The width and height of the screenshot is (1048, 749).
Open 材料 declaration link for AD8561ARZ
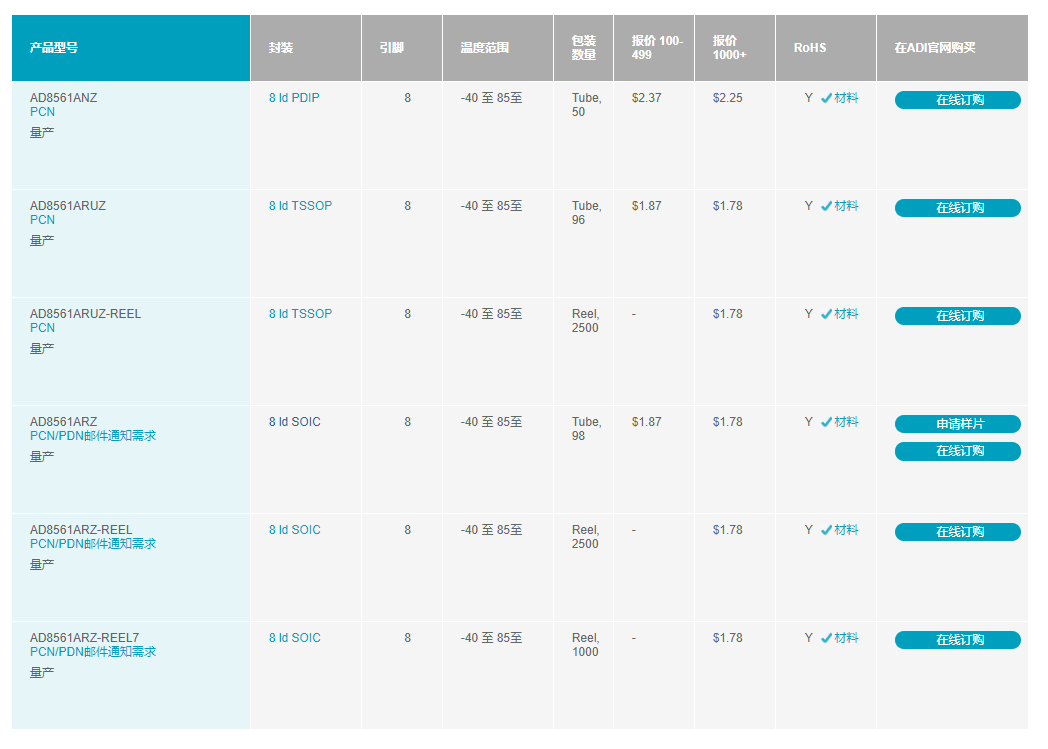click(846, 422)
